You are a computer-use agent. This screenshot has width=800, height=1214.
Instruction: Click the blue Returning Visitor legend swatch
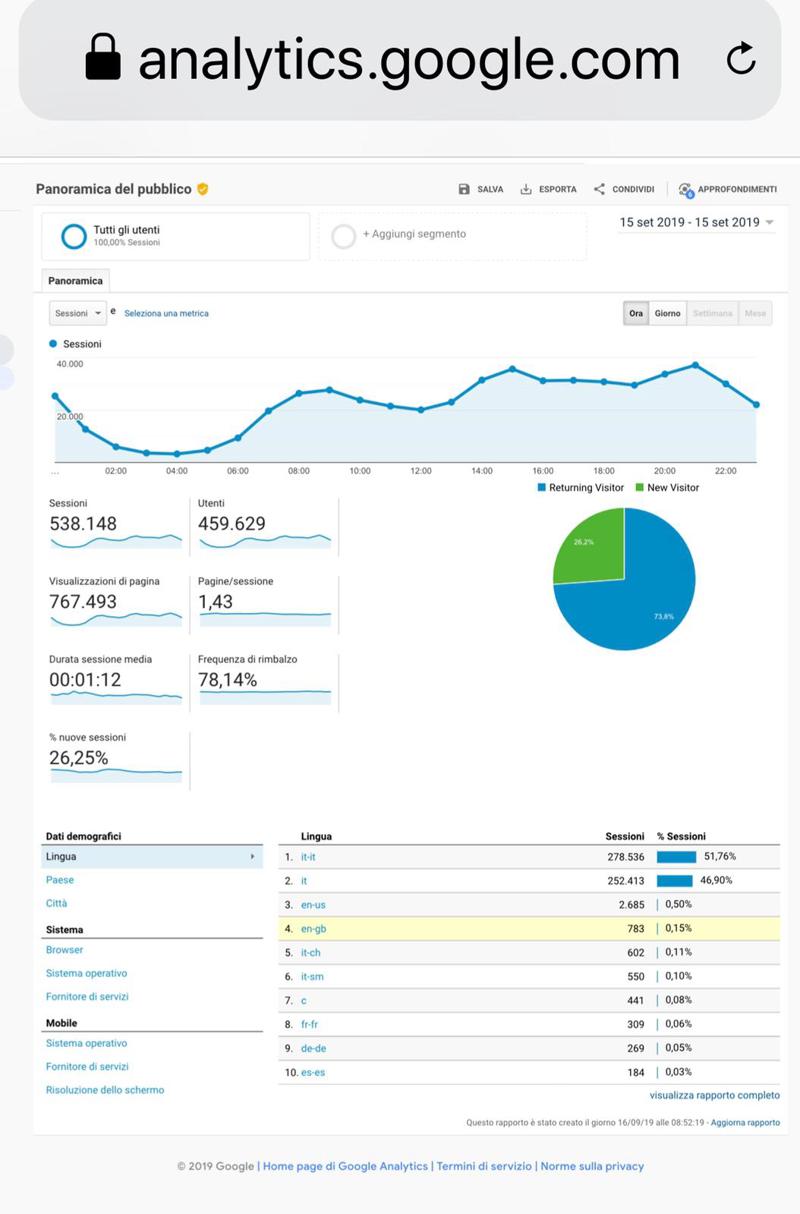tap(541, 488)
